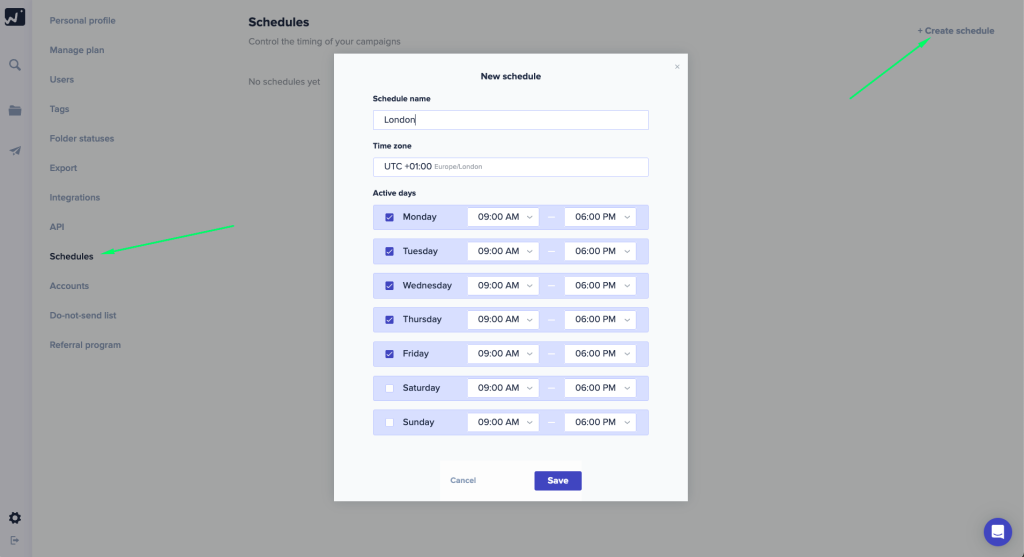
Task: Open the Monday start time dropdown
Action: click(503, 217)
